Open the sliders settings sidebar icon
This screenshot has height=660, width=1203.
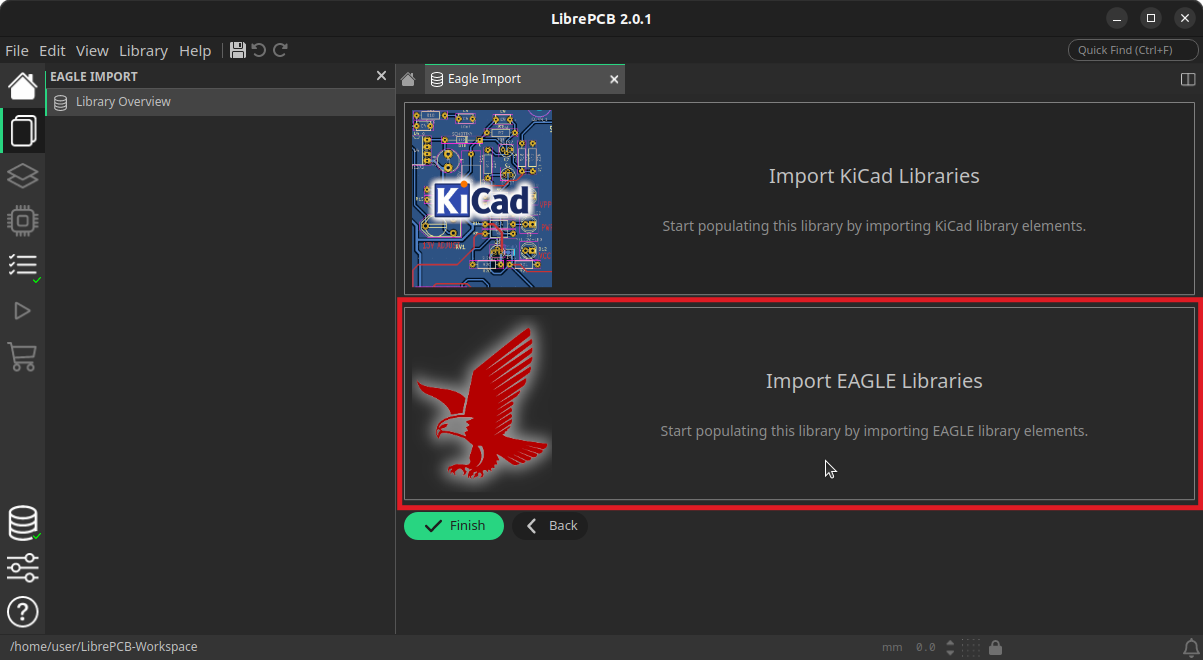tap(22, 568)
